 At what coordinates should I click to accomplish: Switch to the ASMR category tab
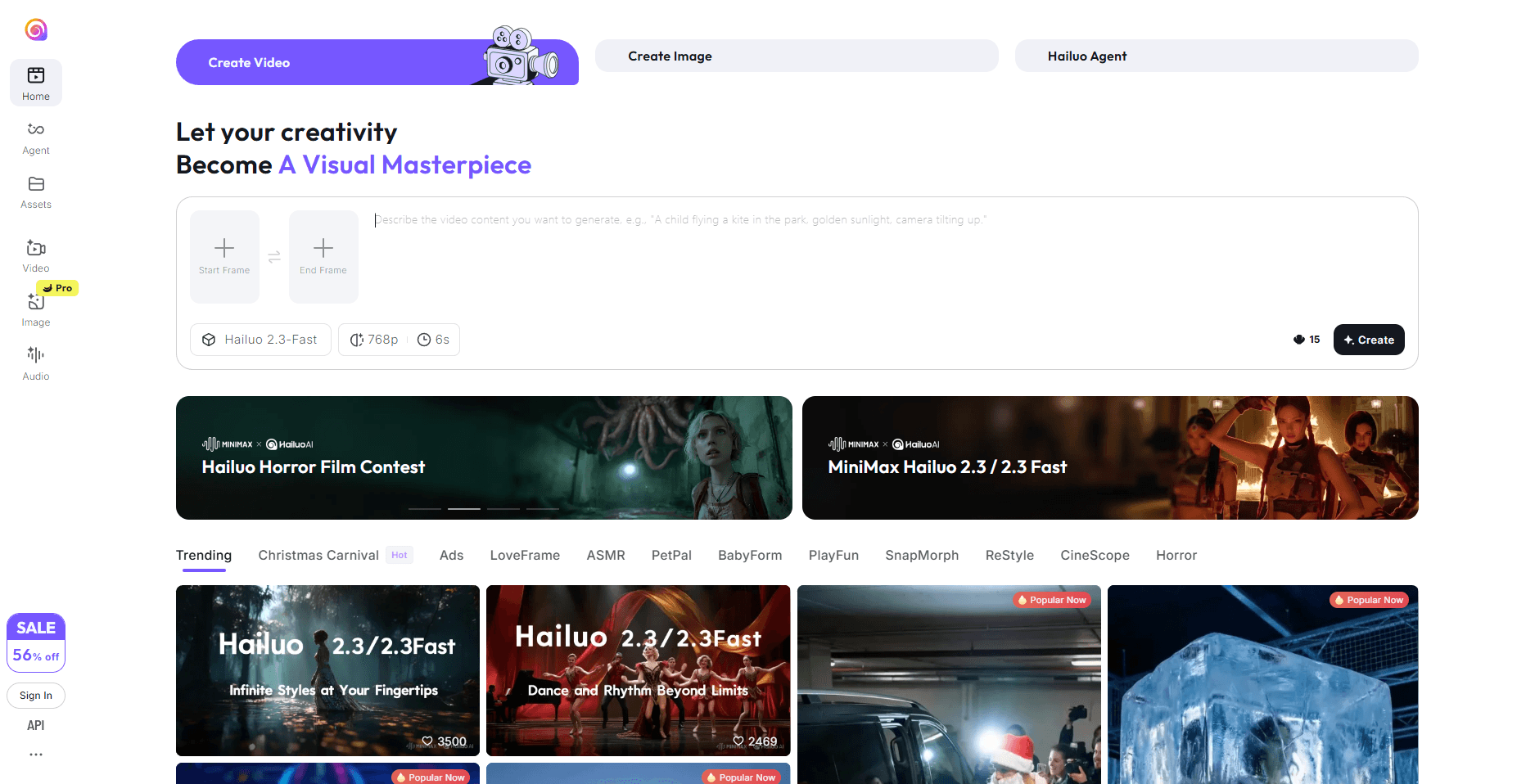(606, 555)
